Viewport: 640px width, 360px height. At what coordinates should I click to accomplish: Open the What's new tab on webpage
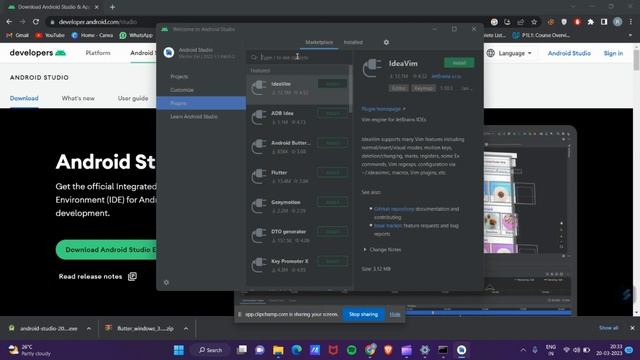pos(78,98)
